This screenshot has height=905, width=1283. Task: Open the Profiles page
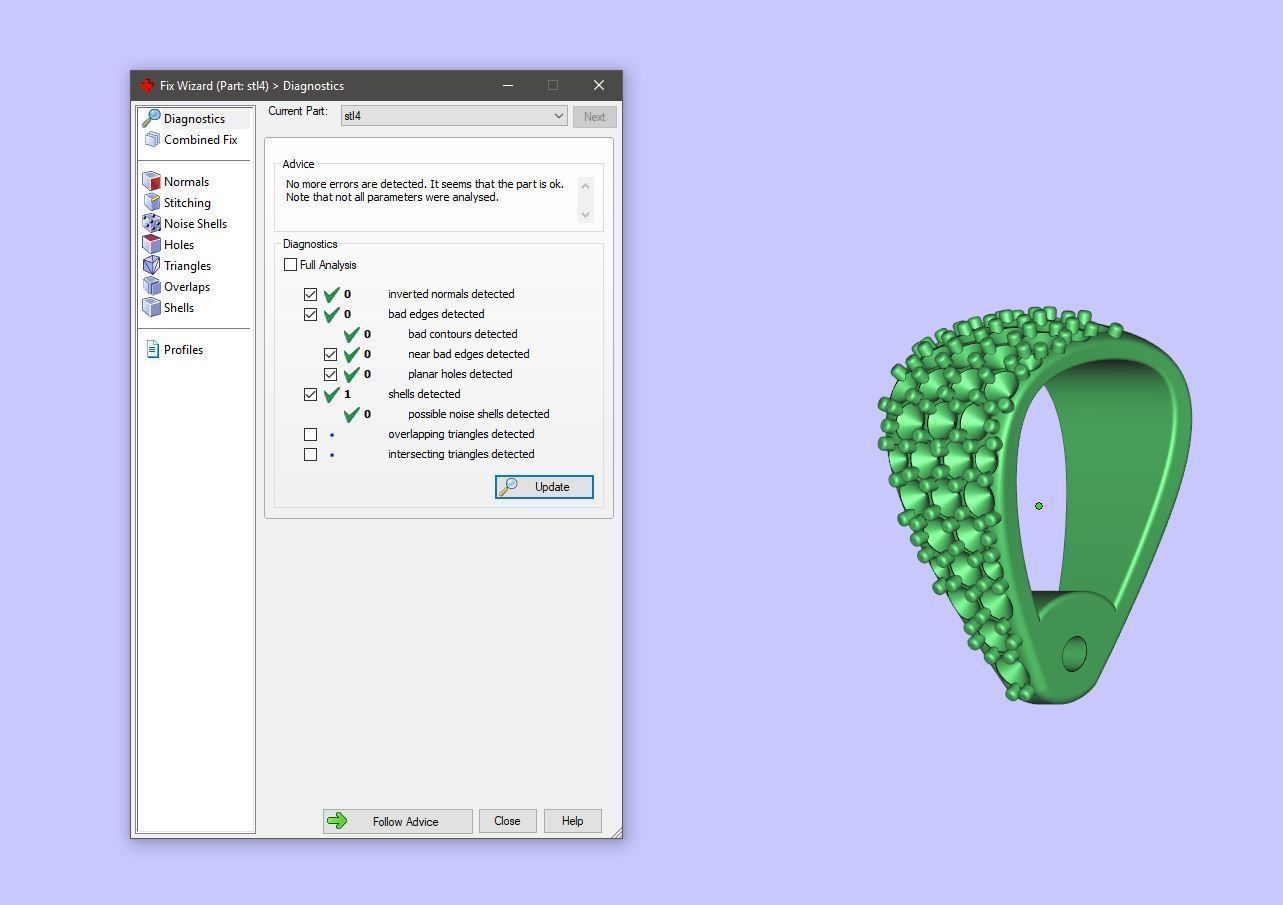(183, 350)
